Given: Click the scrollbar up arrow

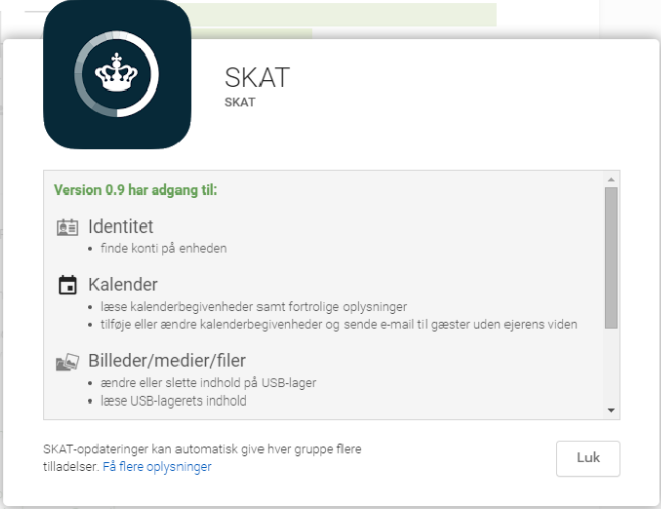Looking at the screenshot, I should click(611, 180).
